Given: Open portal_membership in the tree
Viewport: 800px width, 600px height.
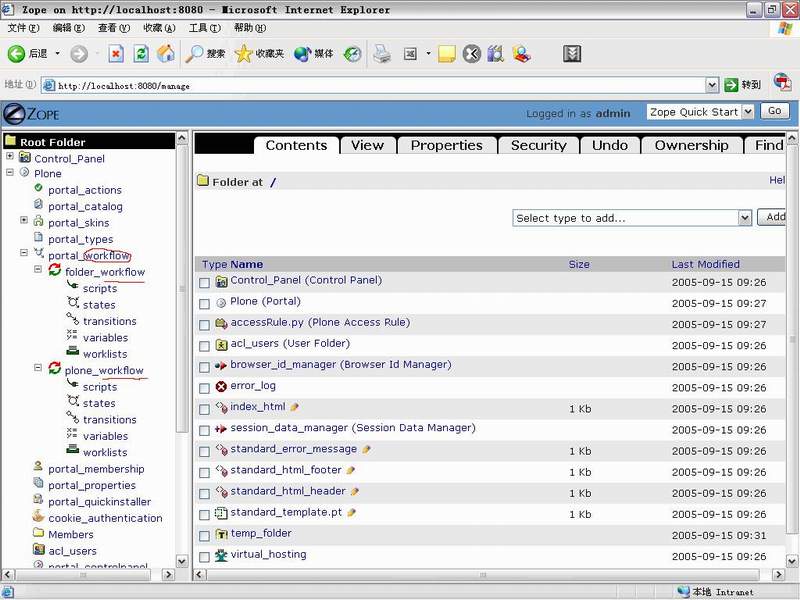Looking at the screenshot, I should tap(96, 469).
